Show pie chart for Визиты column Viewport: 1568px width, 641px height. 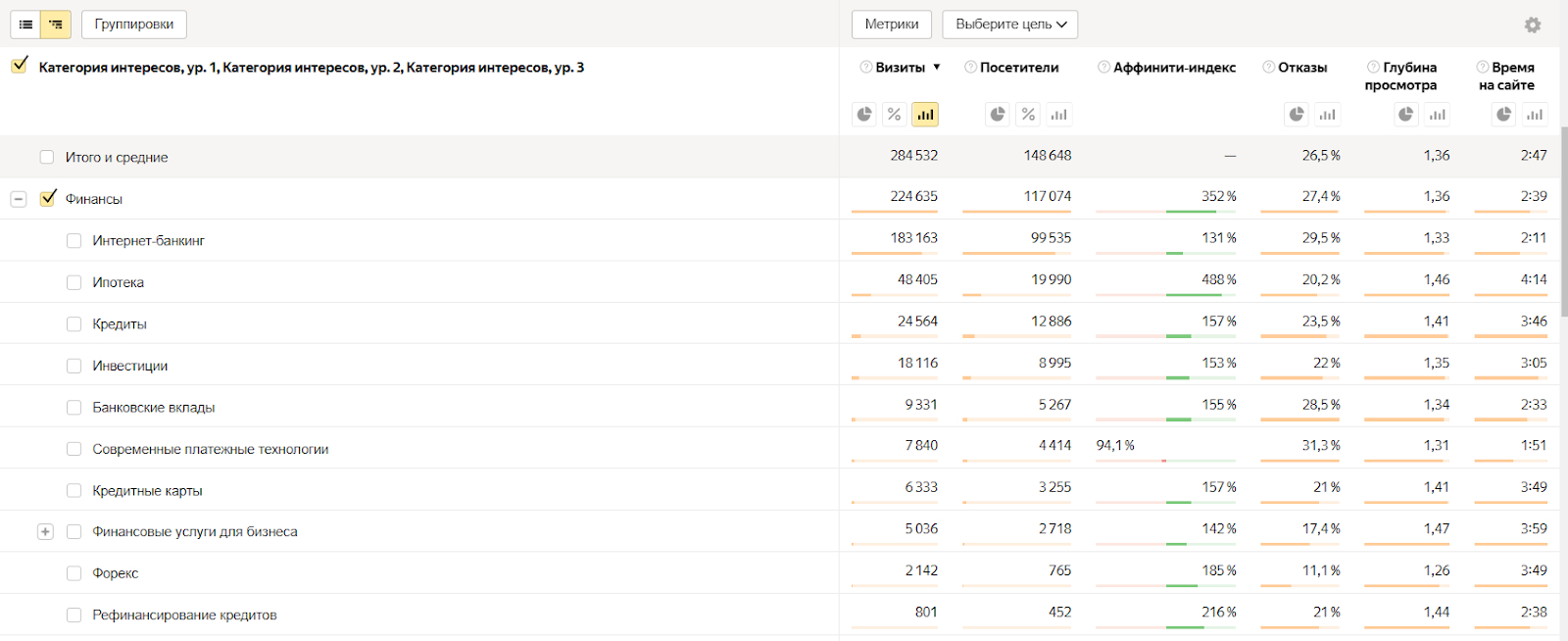click(x=864, y=115)
